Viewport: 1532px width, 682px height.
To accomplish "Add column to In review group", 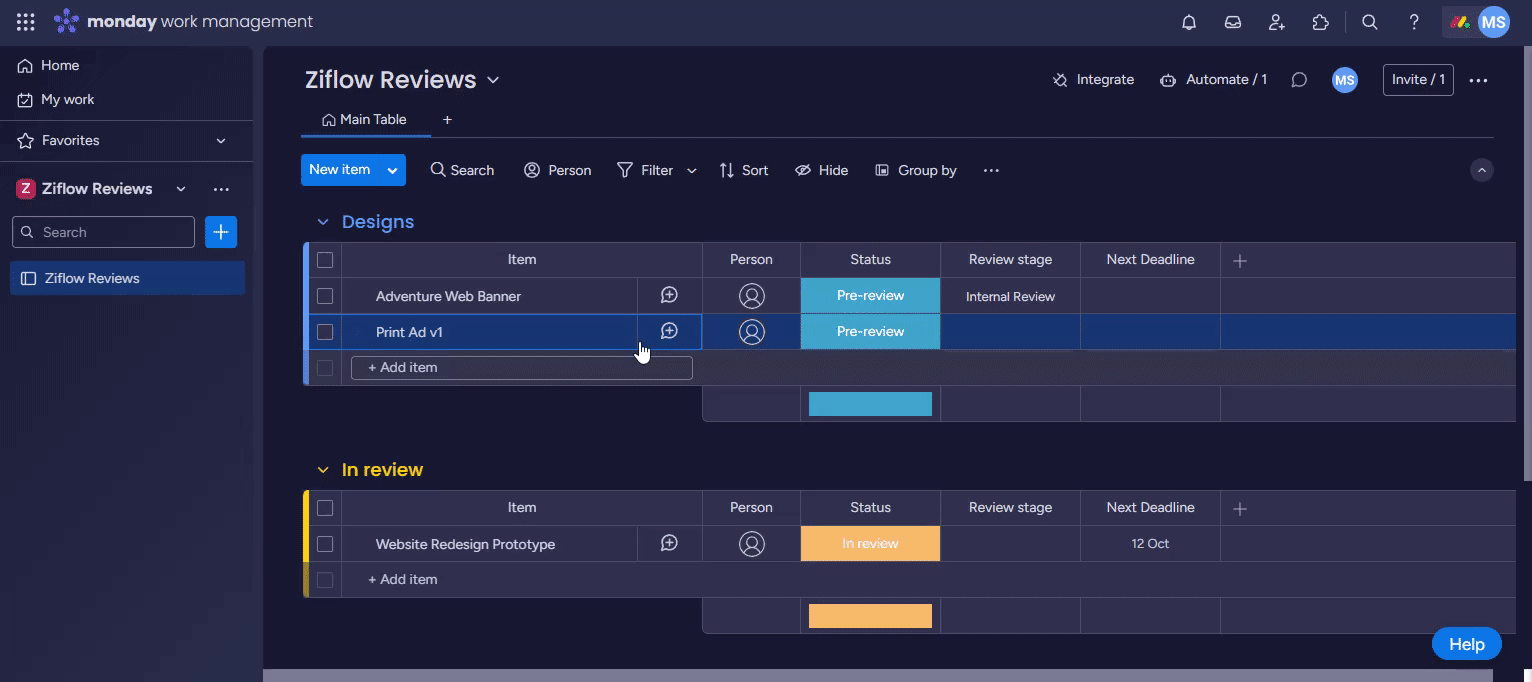I will click(1240, 509).
